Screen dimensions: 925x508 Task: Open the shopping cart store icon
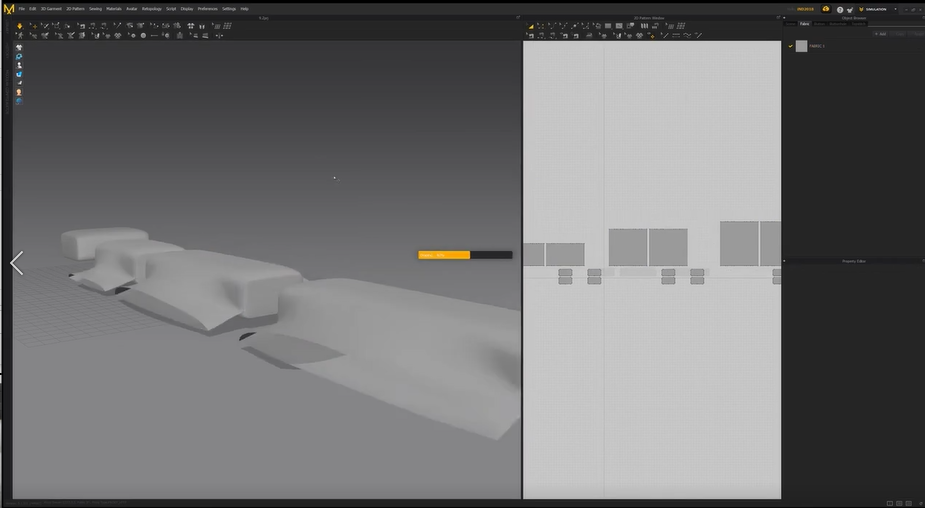coord(850,9)
